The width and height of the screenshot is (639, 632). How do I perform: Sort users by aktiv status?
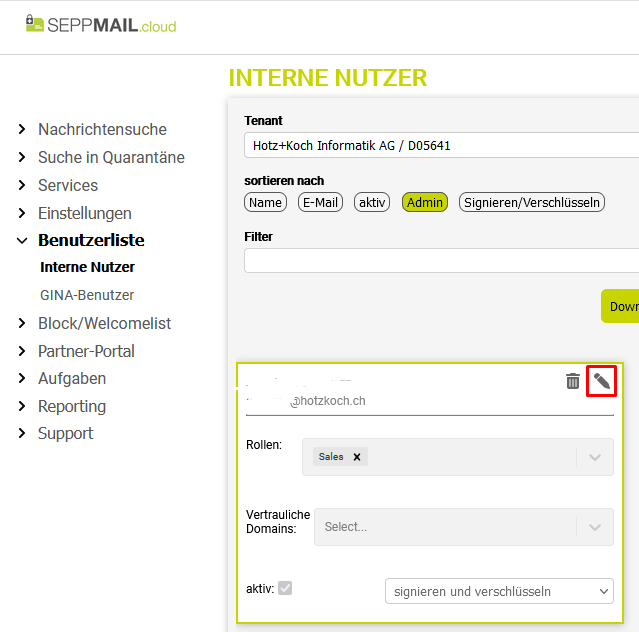[x=372, y=202]
